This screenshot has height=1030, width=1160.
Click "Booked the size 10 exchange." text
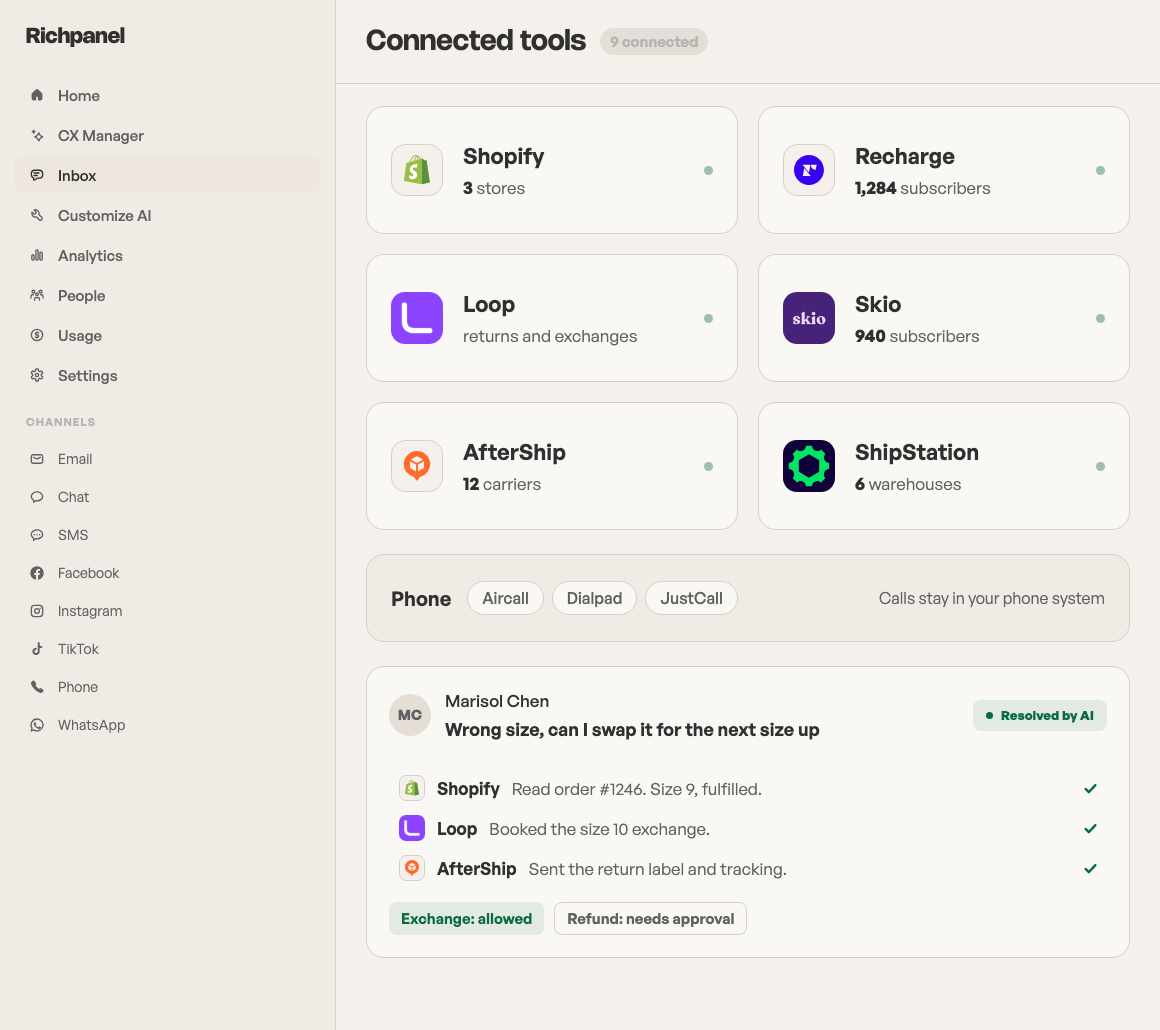coord(599,829)
